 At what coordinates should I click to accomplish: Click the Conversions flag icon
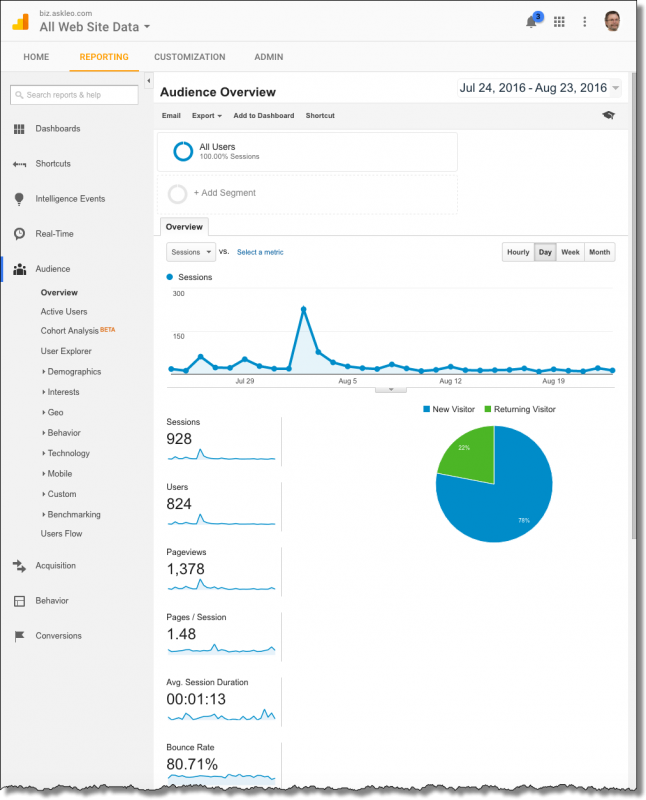(19, 636)
